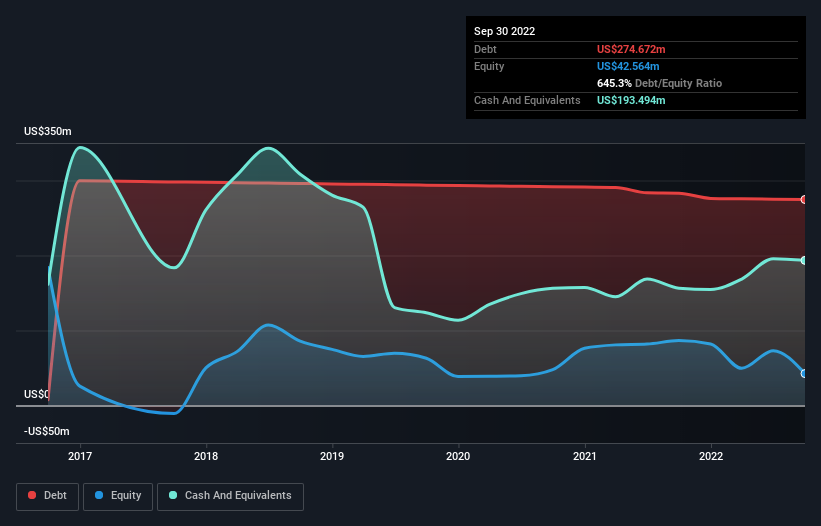Select the blue Equity endpoint marker
Viewport: 821px width, 526px height.
pyautogui.click(x=804, y=374)
